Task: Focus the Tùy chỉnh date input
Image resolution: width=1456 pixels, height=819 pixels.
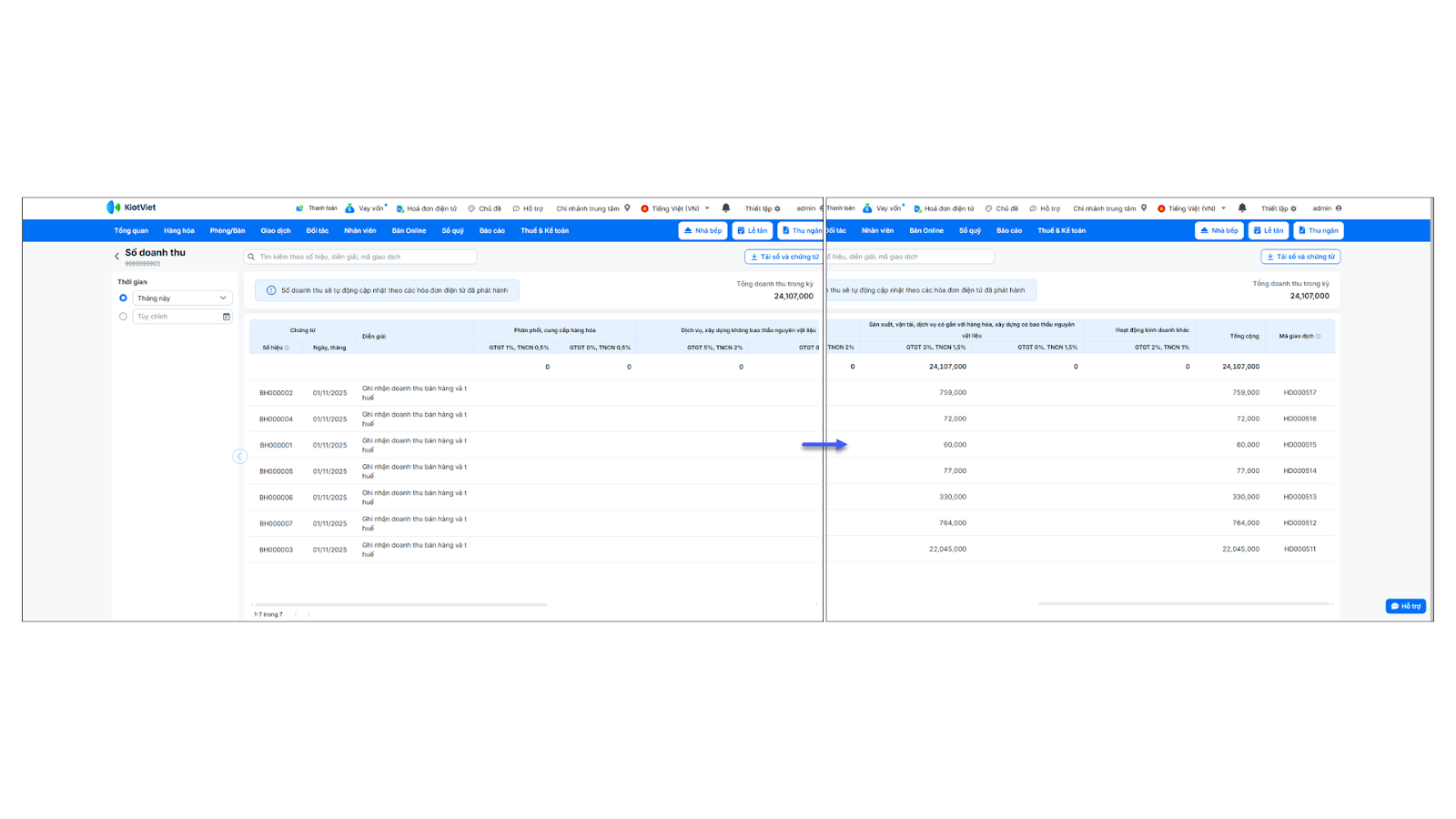Action: click(182, 317)
